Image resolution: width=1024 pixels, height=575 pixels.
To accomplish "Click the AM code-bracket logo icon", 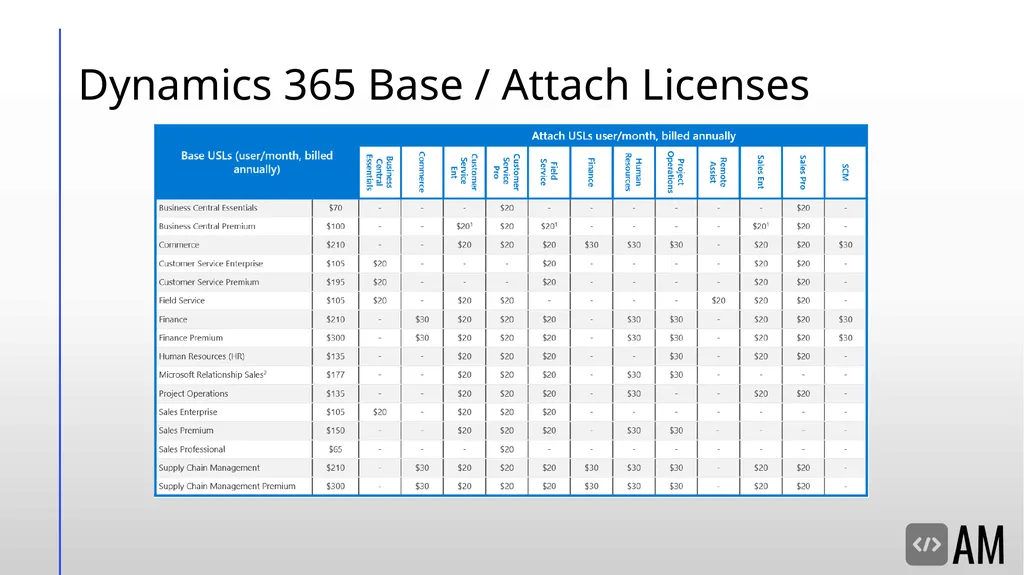I will point(926,544).
